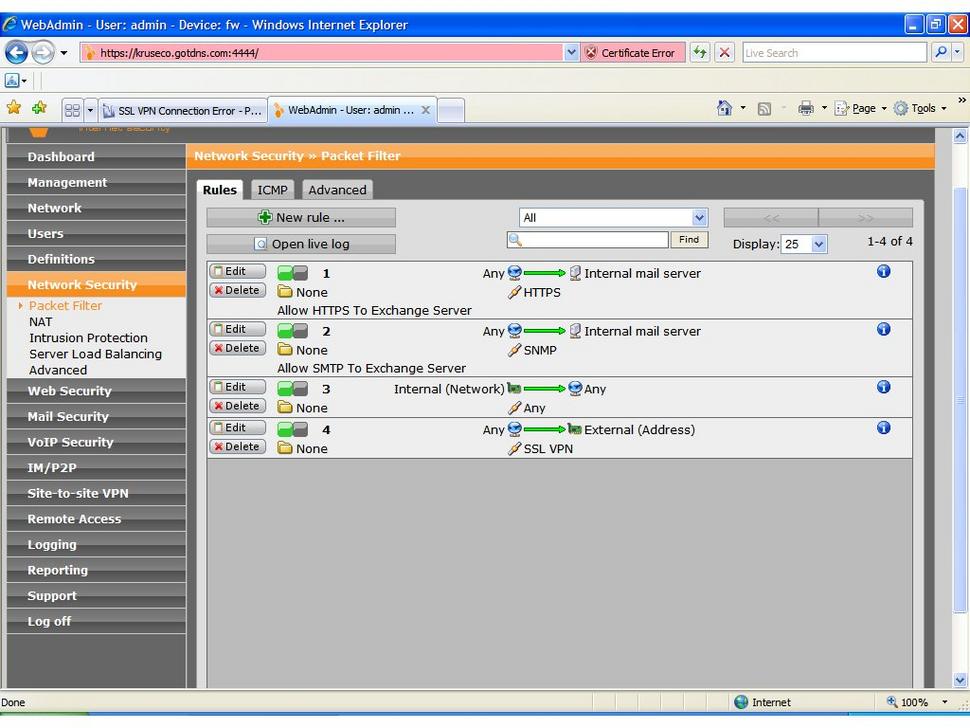The image size is (970, 728).
Task: Click the Stop loading icon
Action: 725,52
